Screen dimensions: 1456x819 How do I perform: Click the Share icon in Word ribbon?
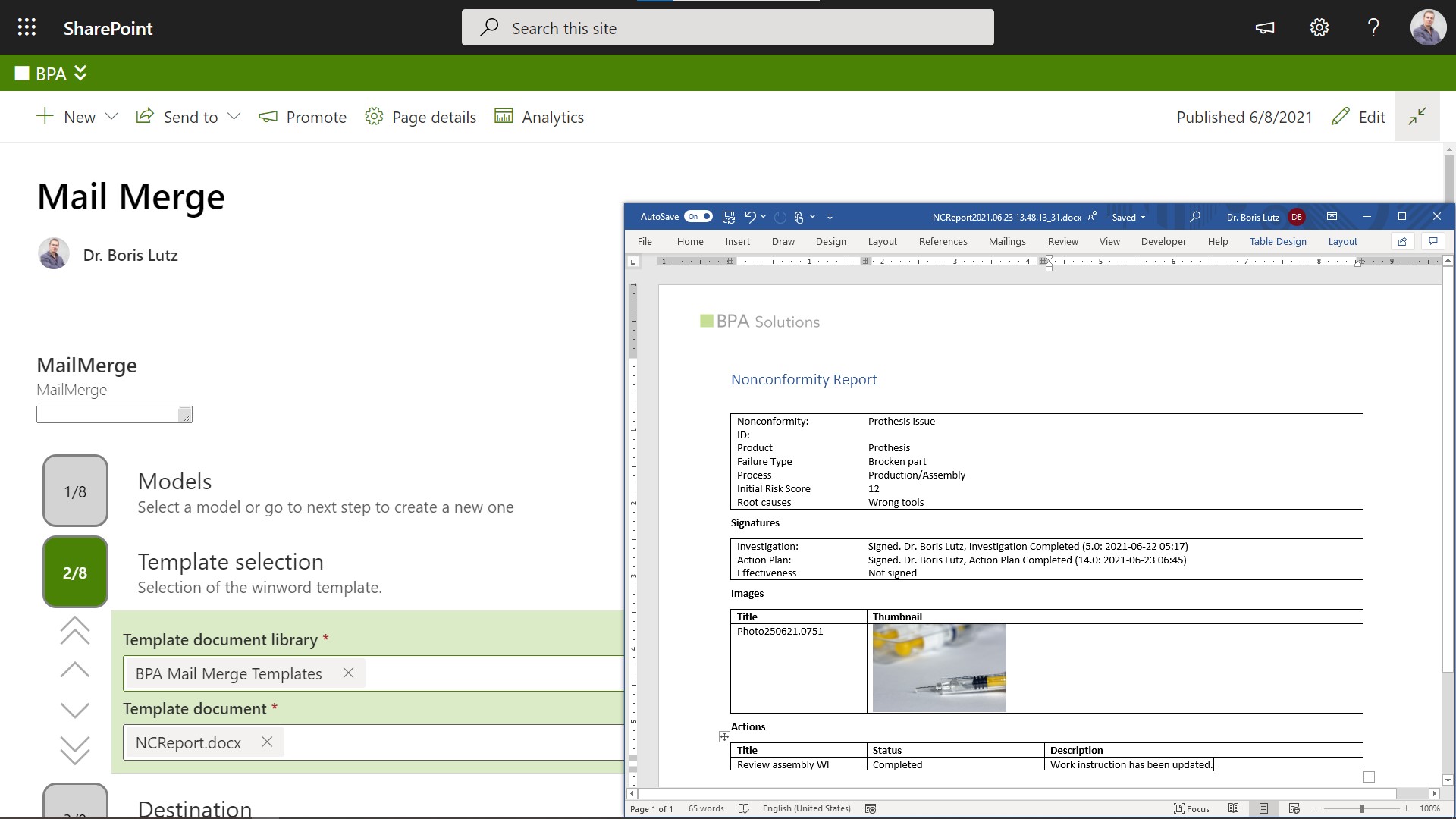1402,241
